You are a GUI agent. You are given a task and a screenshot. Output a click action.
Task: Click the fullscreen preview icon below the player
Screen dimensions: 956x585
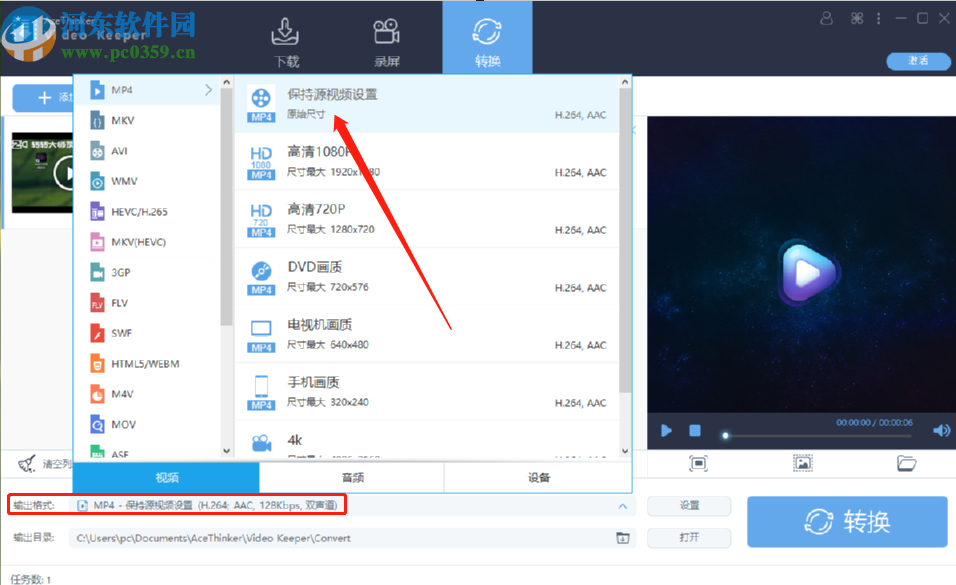click(x=698, y=463)
